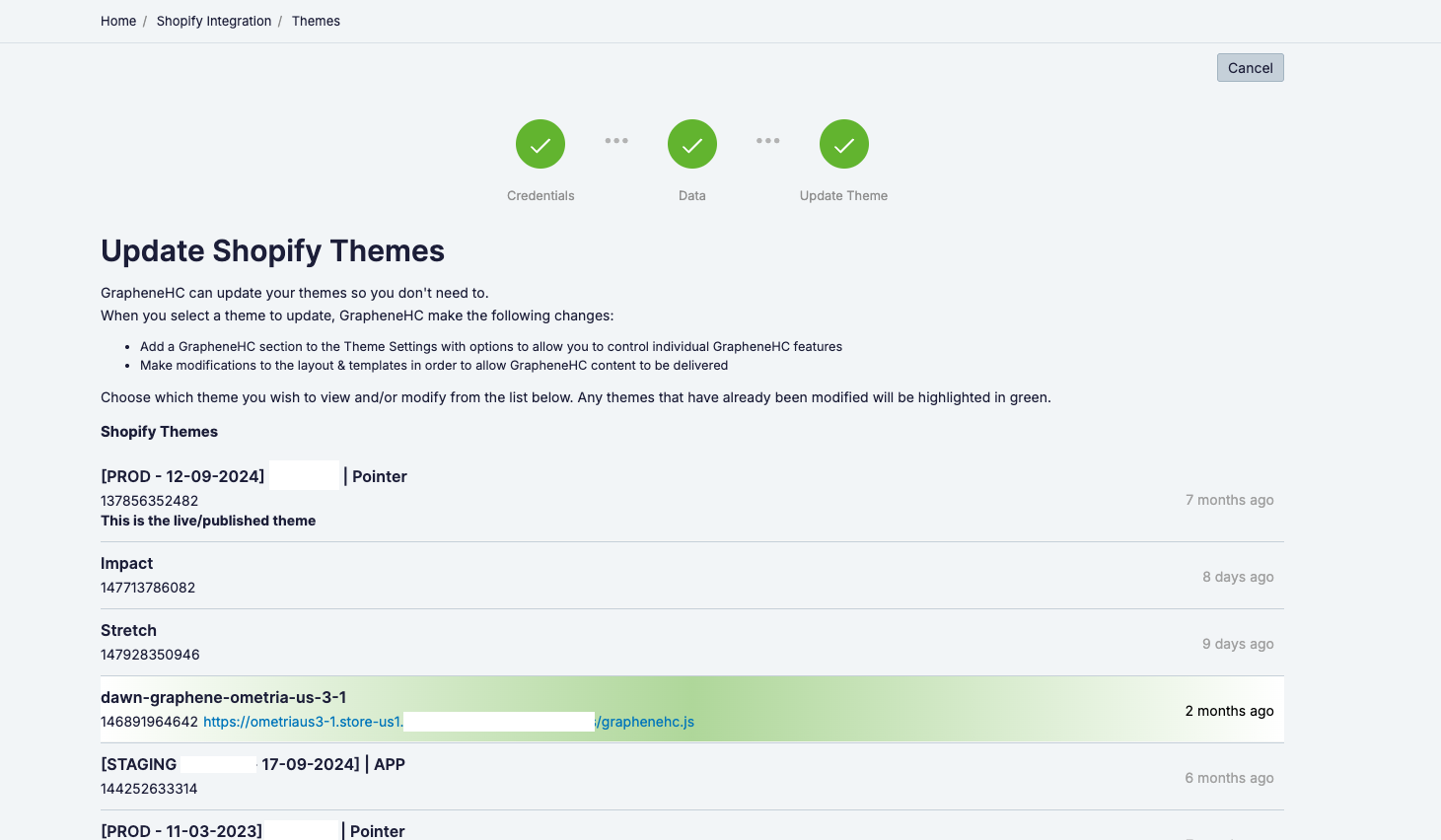
Task: Click the Credentials step checkmark icon
Action: coord(540,145)
